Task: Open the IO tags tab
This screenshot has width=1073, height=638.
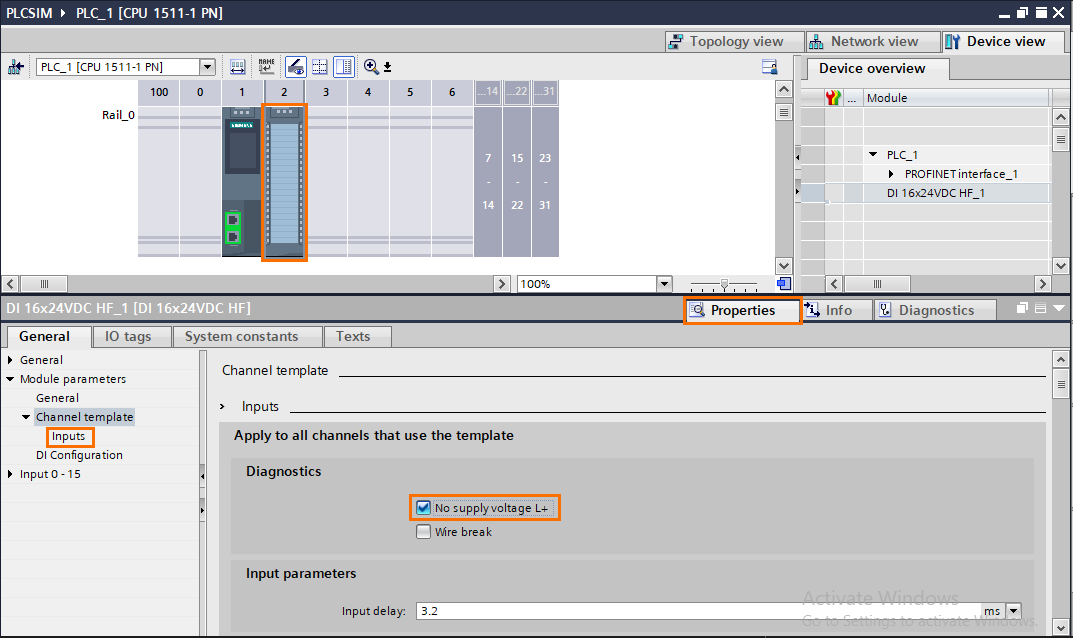Action: click(x=131, y=336)
